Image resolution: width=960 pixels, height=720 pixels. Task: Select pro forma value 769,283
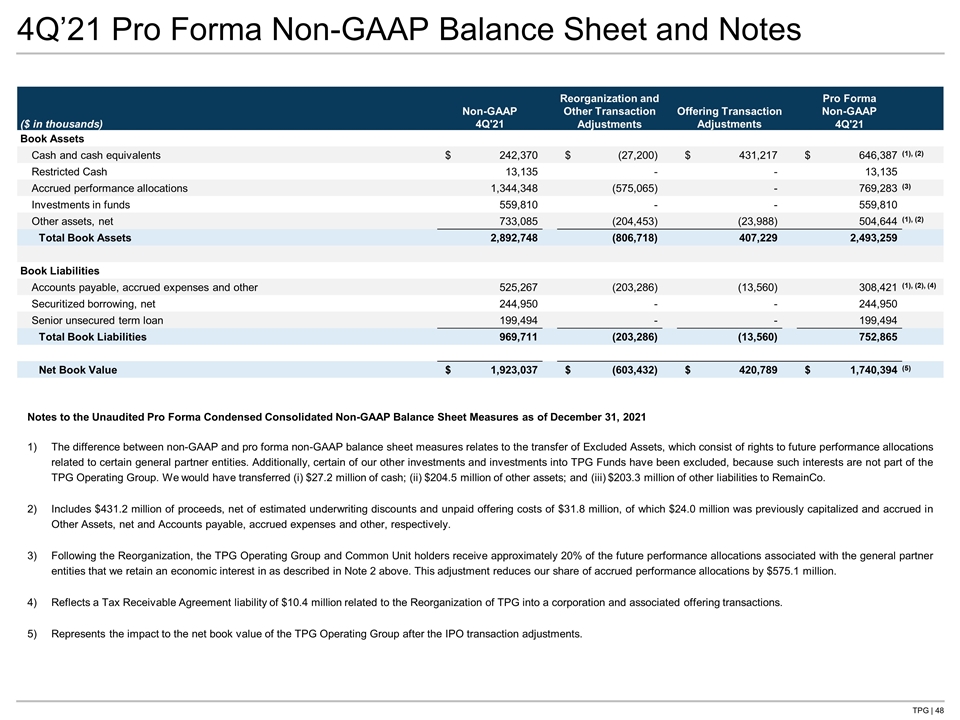878,189
